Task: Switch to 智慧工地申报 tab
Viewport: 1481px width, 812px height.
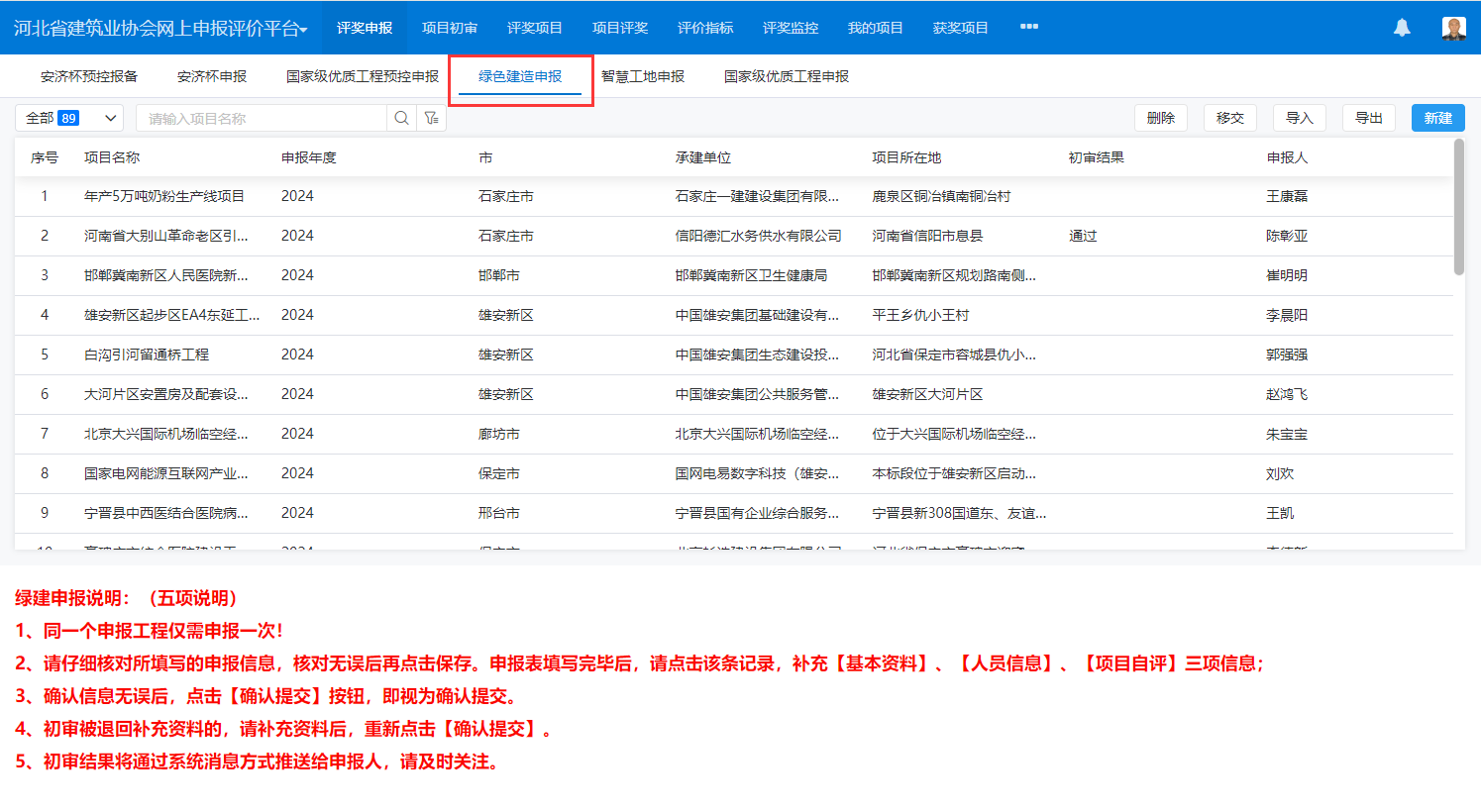Action: (x=643, y=76)
